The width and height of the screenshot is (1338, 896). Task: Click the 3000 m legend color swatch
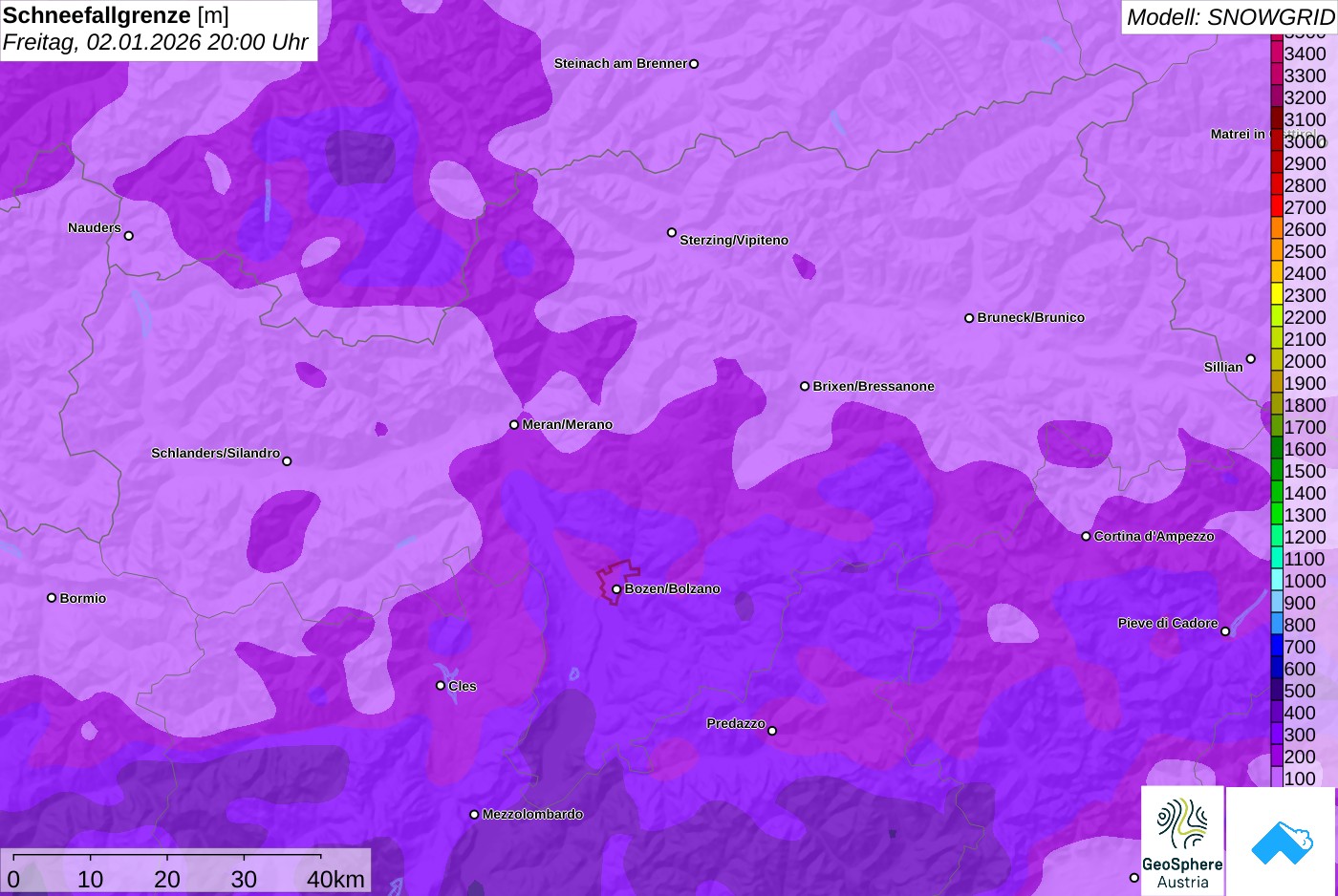click(x=1276, y=141)
